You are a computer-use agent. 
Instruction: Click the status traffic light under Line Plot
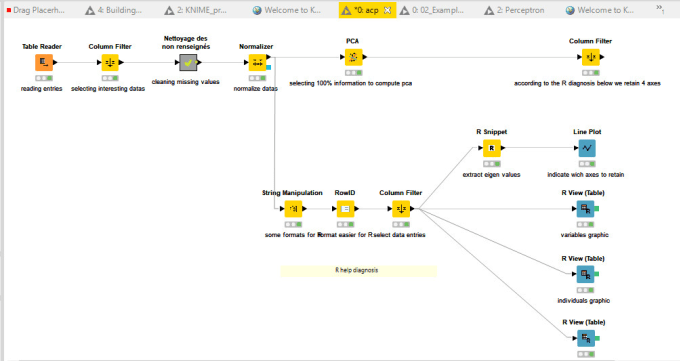coord(587,164)
